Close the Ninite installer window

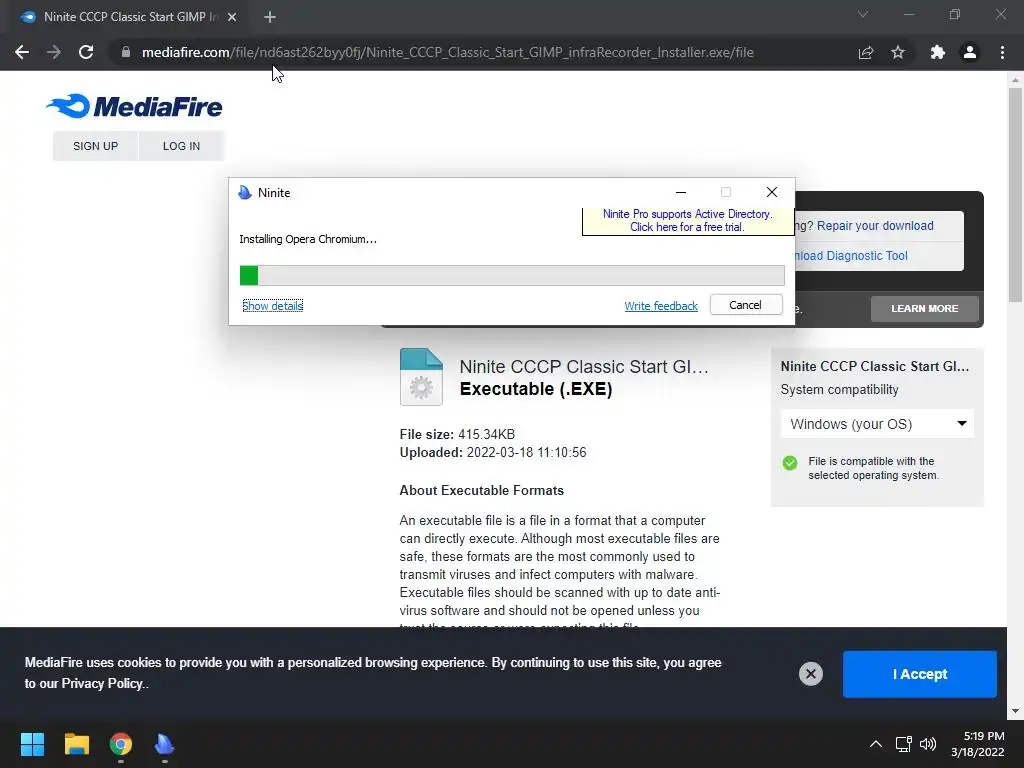tap(772, 192)
